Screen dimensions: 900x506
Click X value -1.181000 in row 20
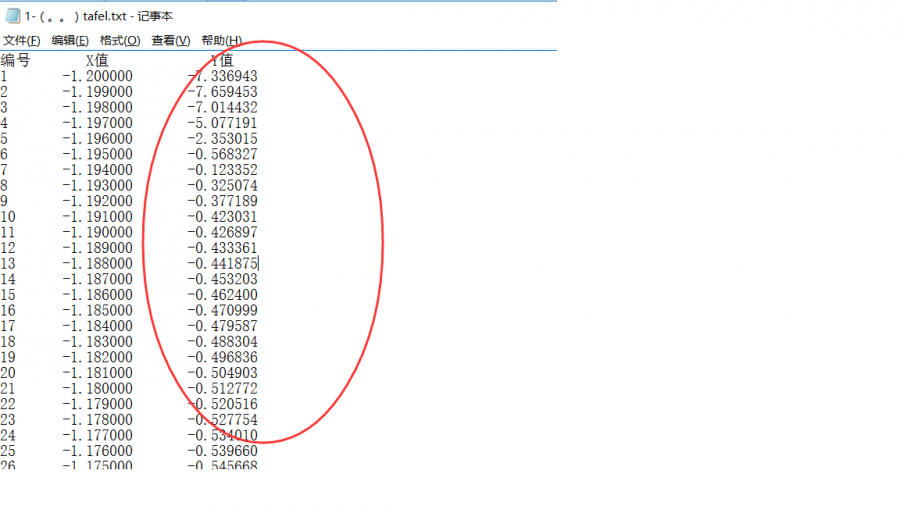coord(98,373)
